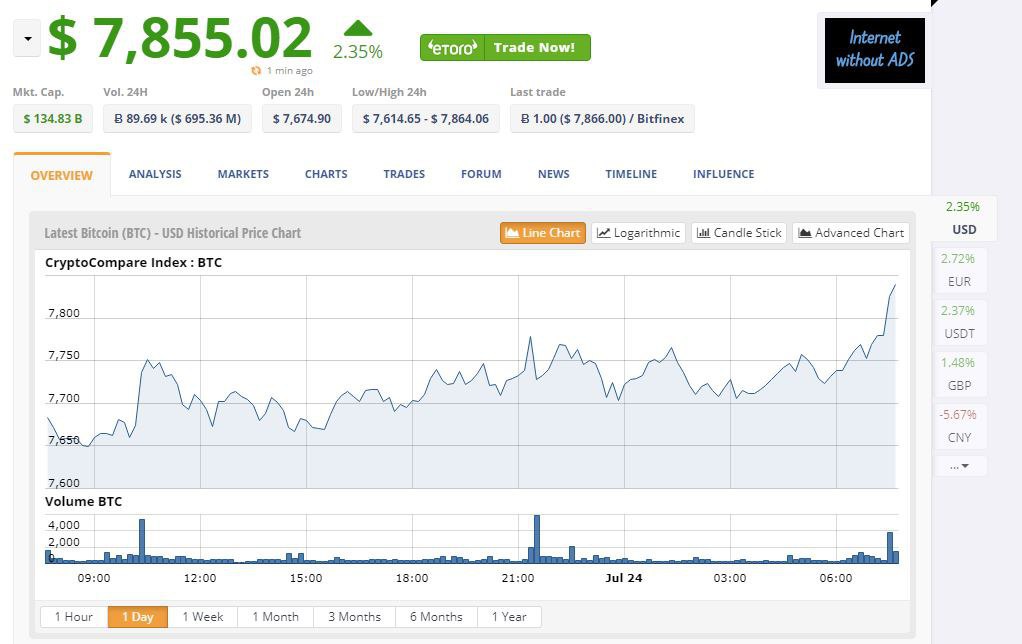This screenshot has height=644, width=1022.
Task: Switch chart to Candle Stick view
Action: point(739,233)
